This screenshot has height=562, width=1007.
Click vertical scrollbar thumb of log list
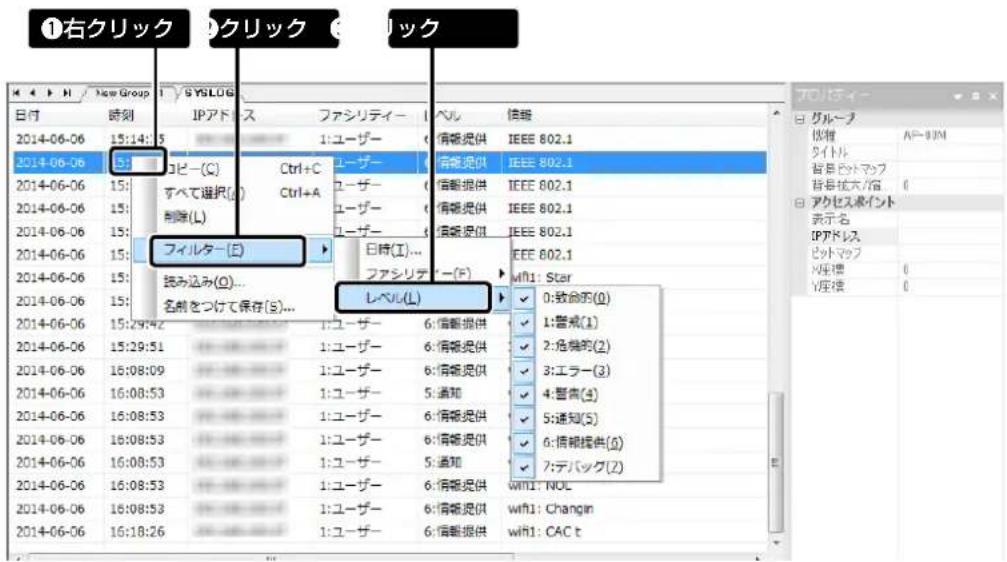coord(776,462)
